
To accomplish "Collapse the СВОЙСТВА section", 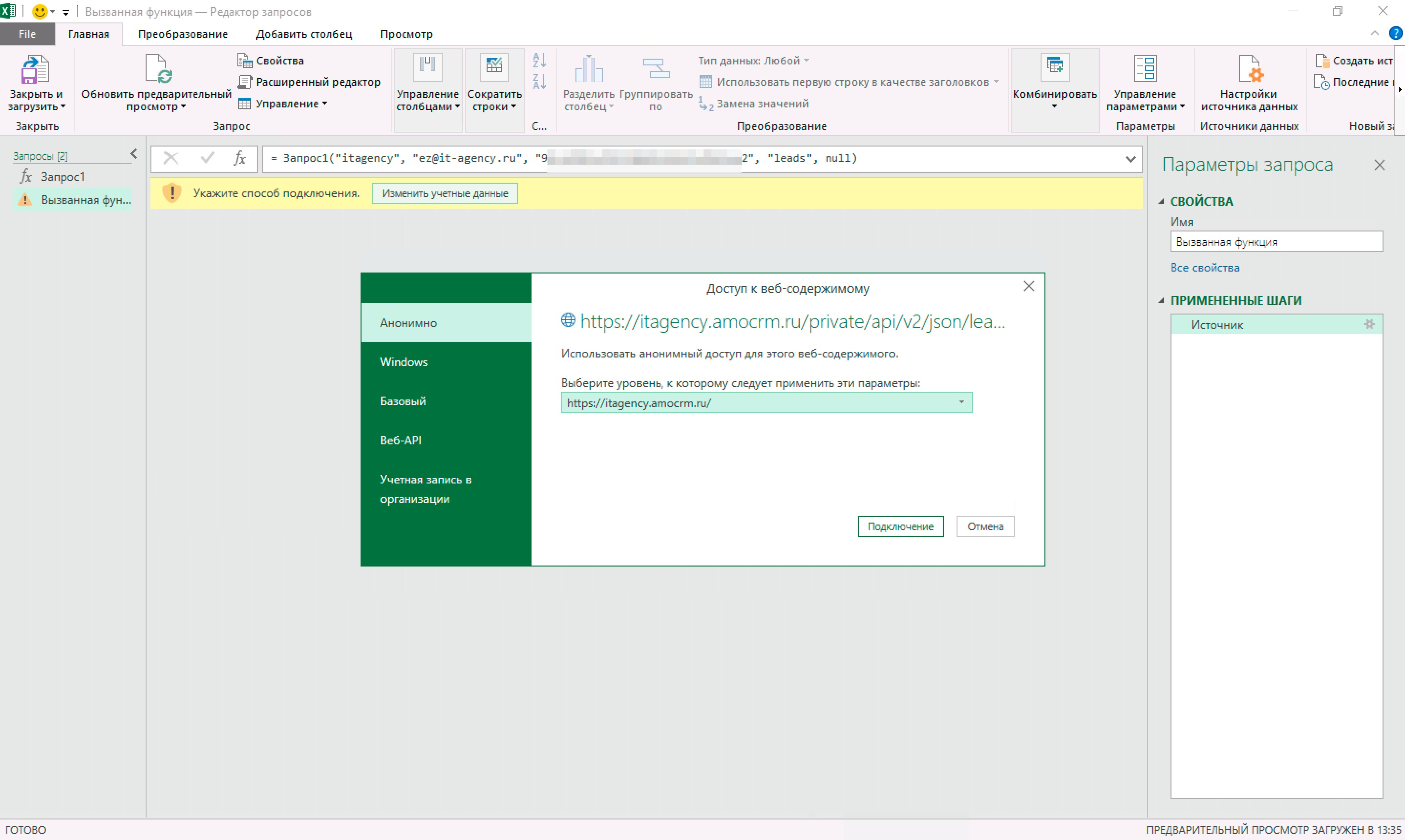I will click(x=1161, y=201).
